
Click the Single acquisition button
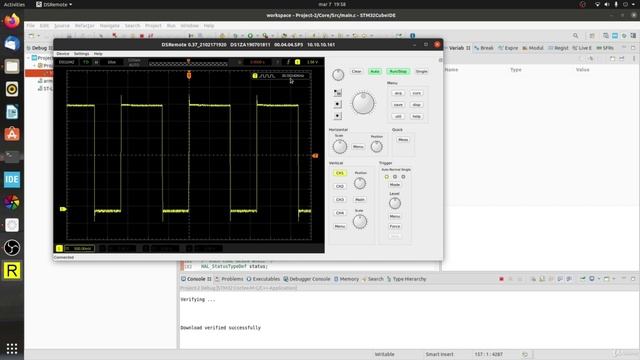click(422, 71)
